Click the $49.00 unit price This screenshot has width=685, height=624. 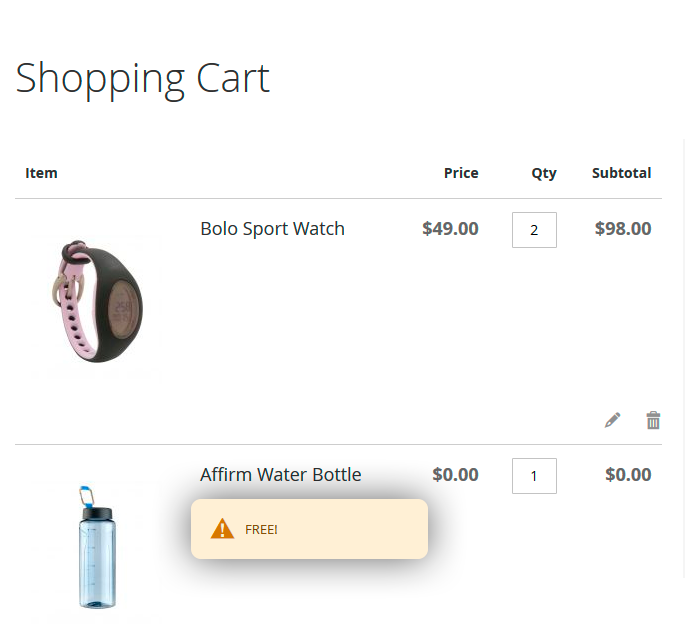(x=450, y=229)
